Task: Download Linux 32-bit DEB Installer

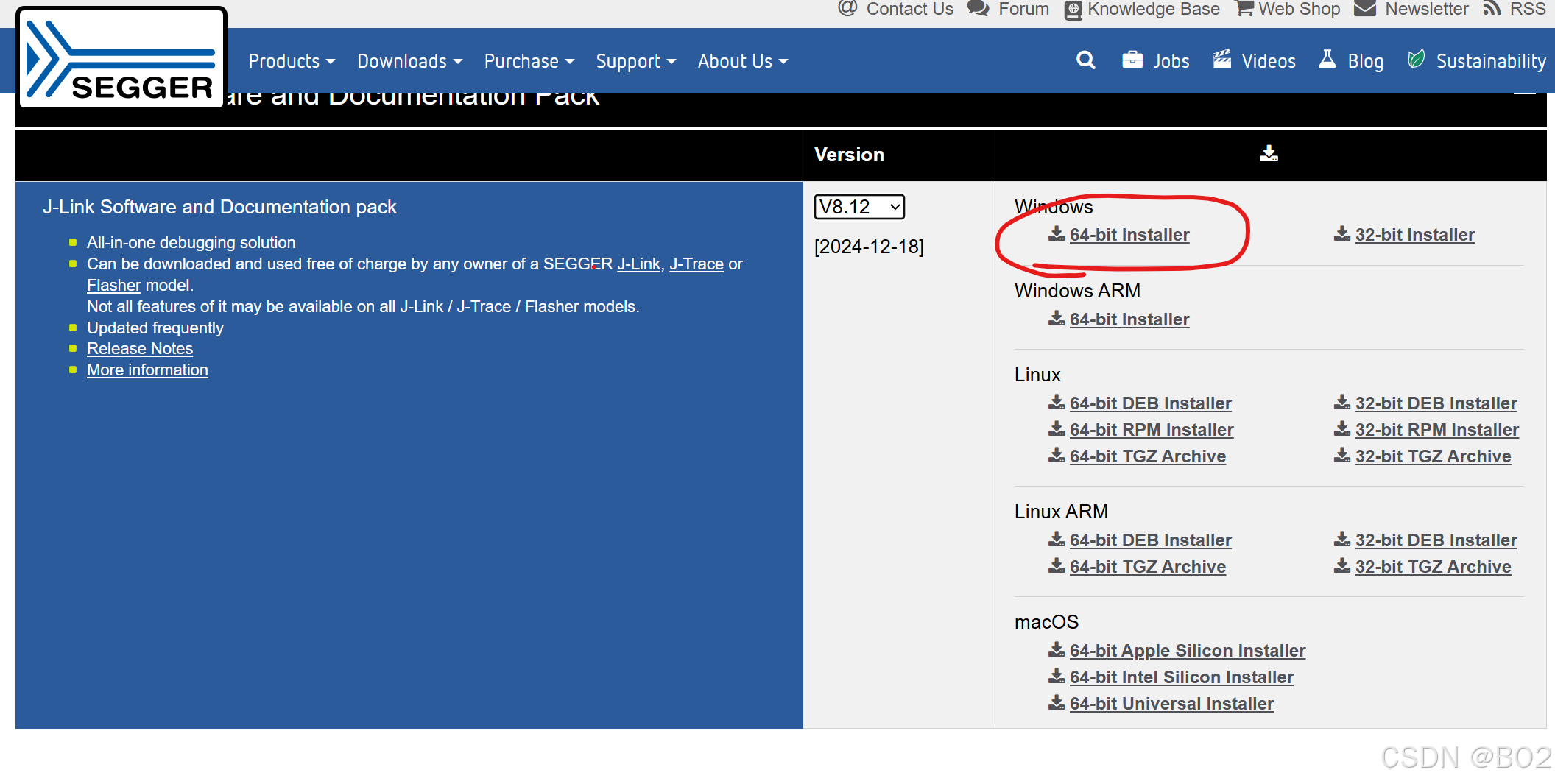Action: pyautogui.click(x=1436, y=403)
